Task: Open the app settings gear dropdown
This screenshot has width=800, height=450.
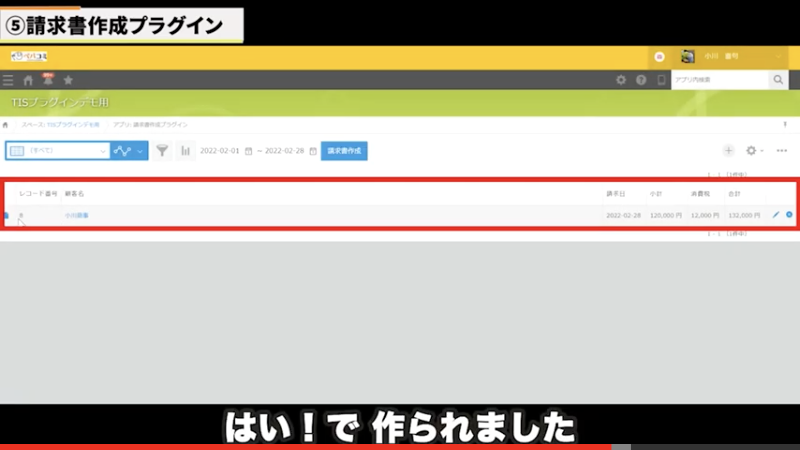Action: [754, 151]
